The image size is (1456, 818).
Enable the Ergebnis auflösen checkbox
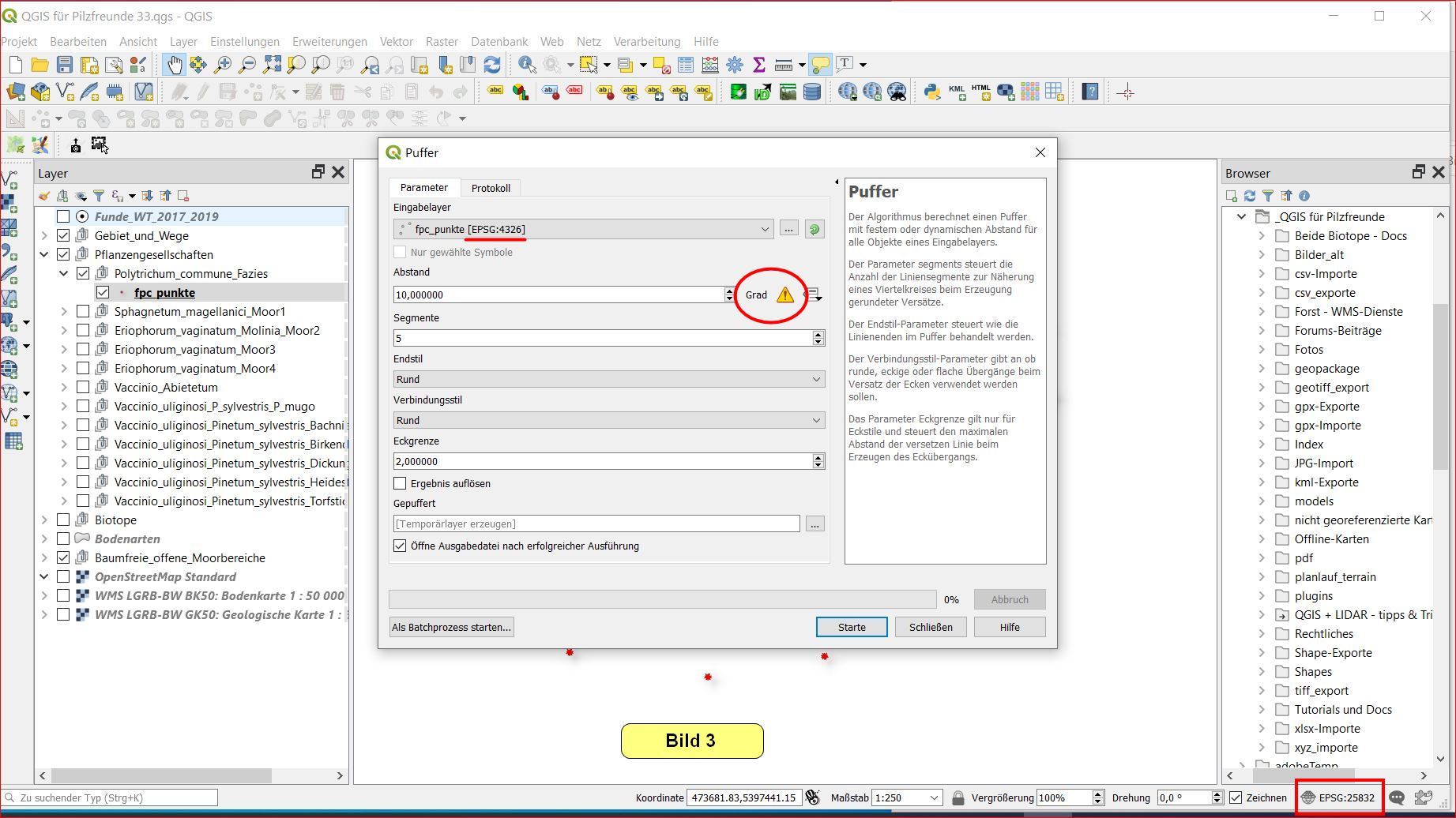coord(401,483)
